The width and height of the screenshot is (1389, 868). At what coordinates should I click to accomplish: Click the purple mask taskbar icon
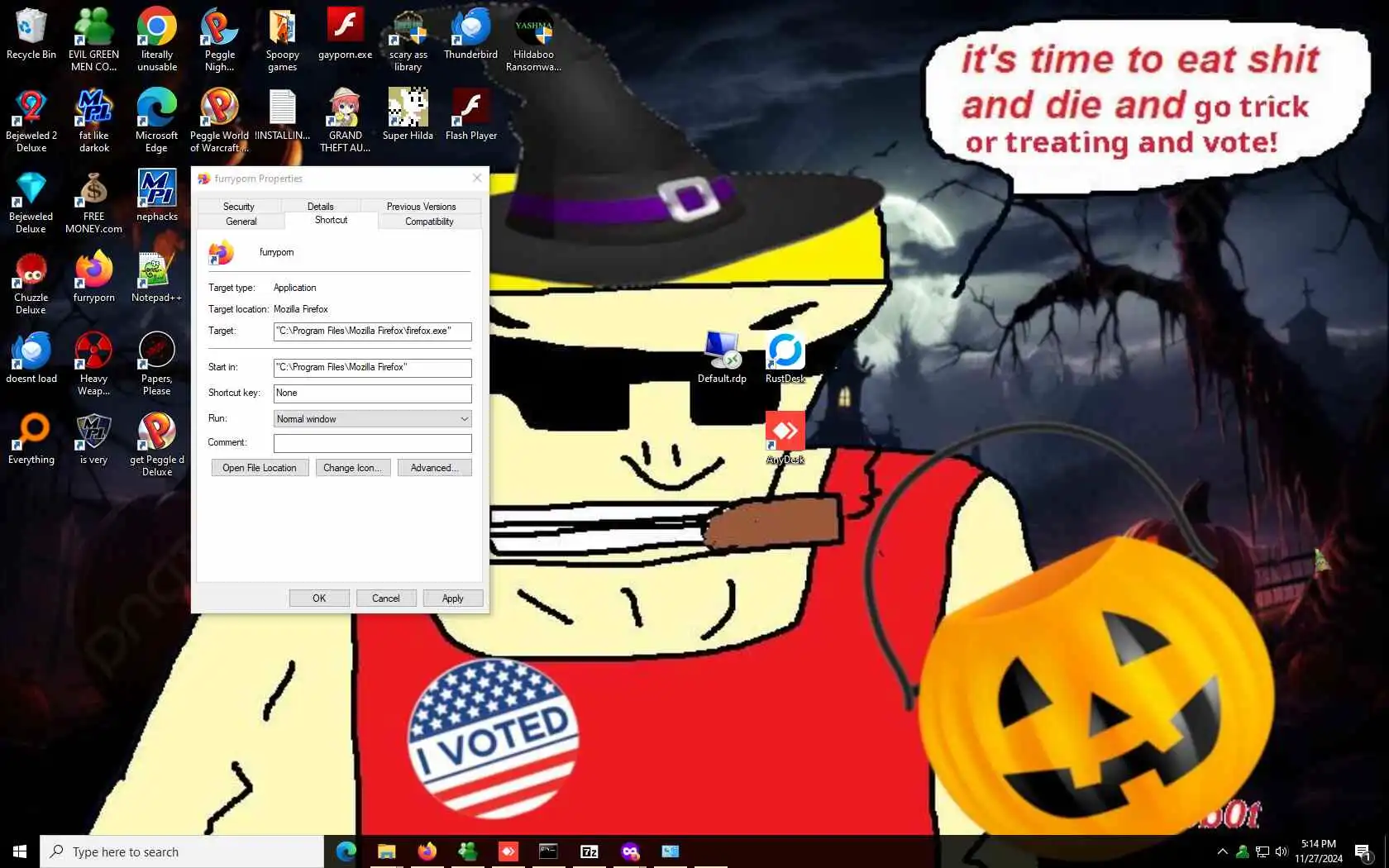[630, 851]
